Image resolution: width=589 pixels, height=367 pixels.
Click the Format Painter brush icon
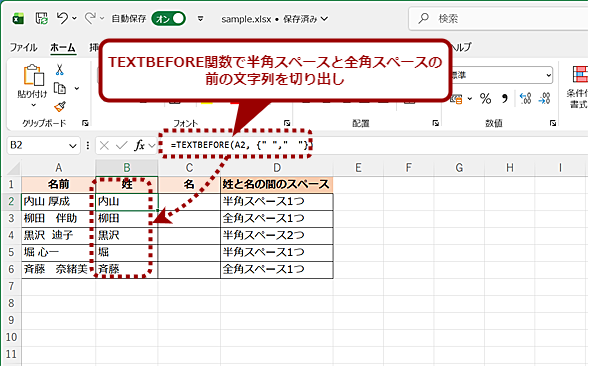[60, 107]
